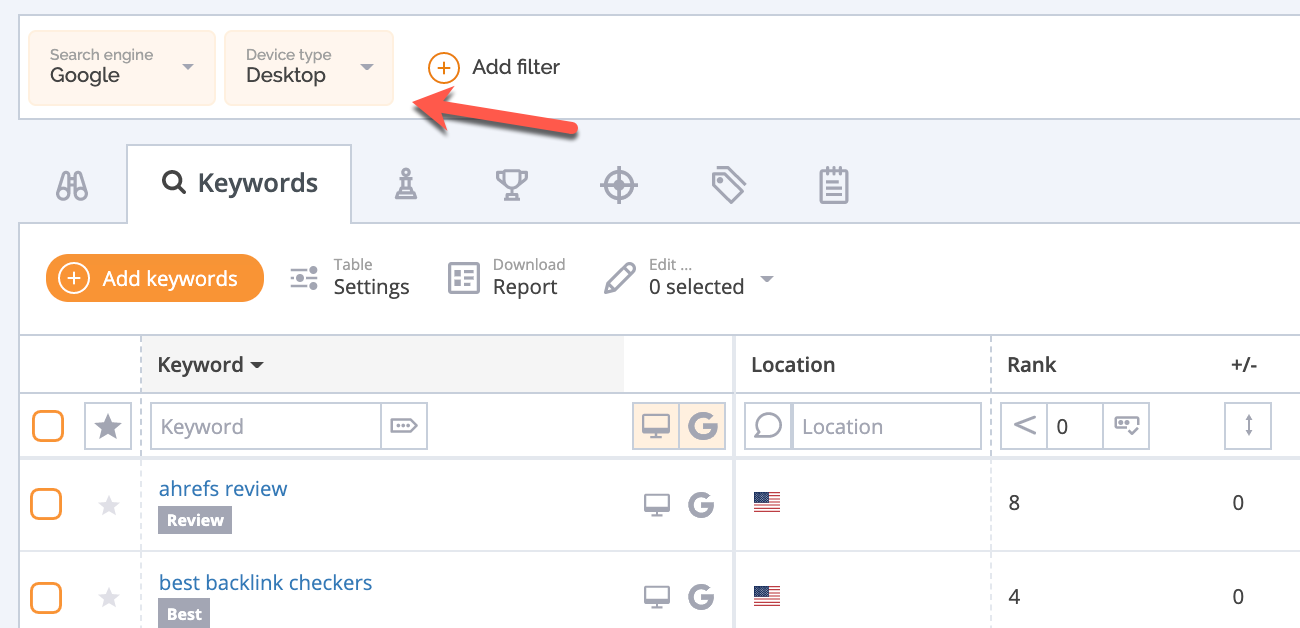Check the 'ahrefs review' row checkbox
The image size is (1300, 628).
click(x=46, y=504)
